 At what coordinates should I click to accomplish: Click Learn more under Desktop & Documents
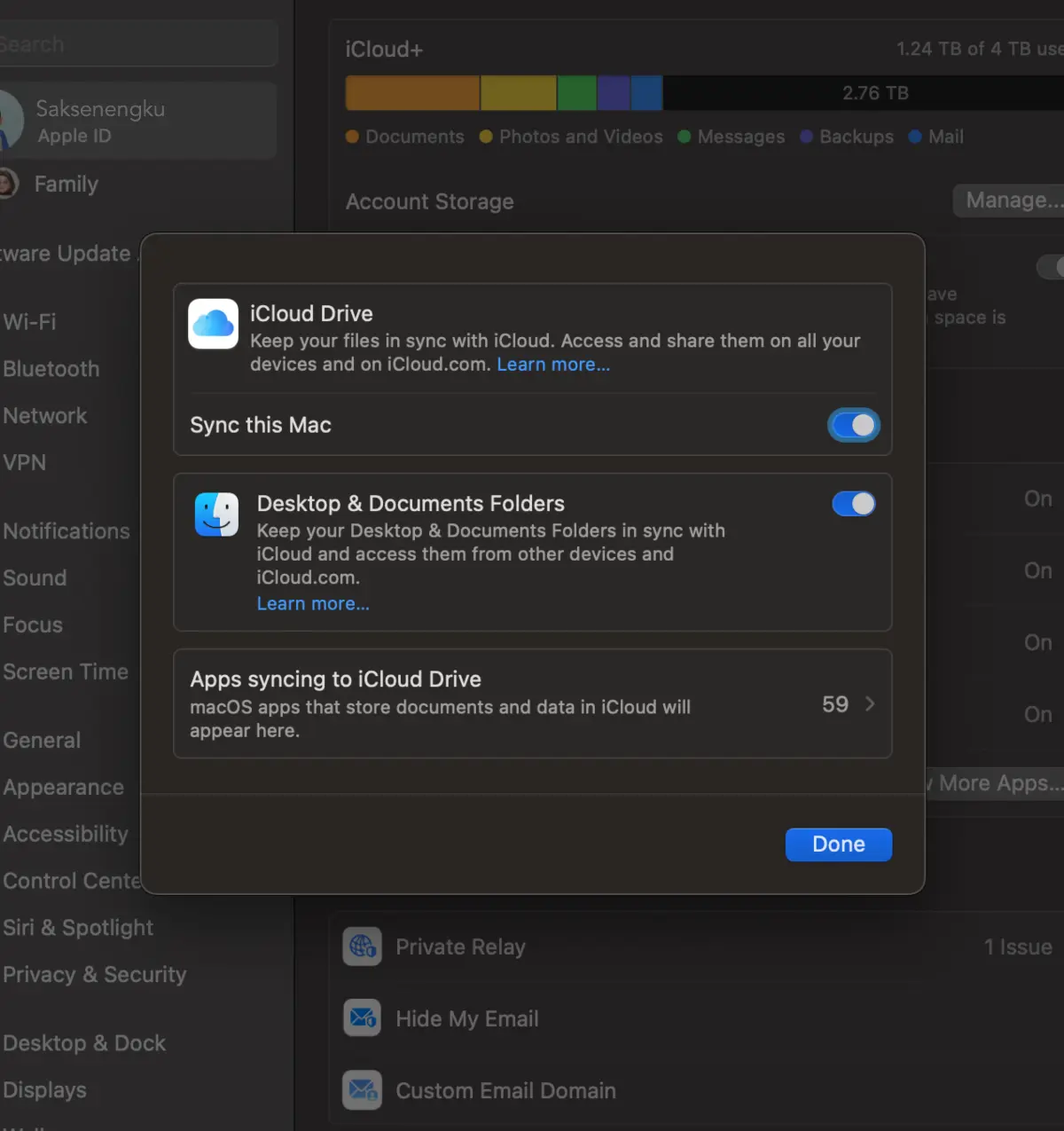pos(313,603)
